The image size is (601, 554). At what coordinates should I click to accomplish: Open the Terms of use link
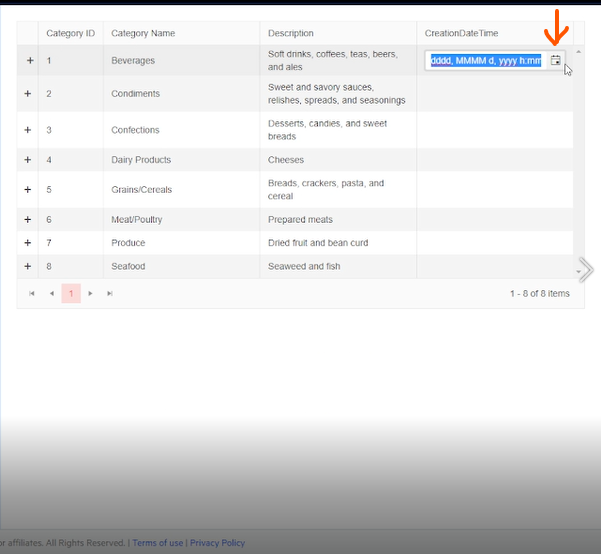(x=158, y=543)
